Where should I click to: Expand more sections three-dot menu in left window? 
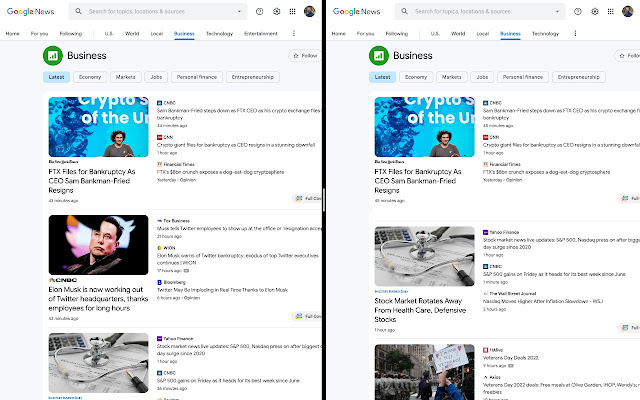tap(293, 33)
